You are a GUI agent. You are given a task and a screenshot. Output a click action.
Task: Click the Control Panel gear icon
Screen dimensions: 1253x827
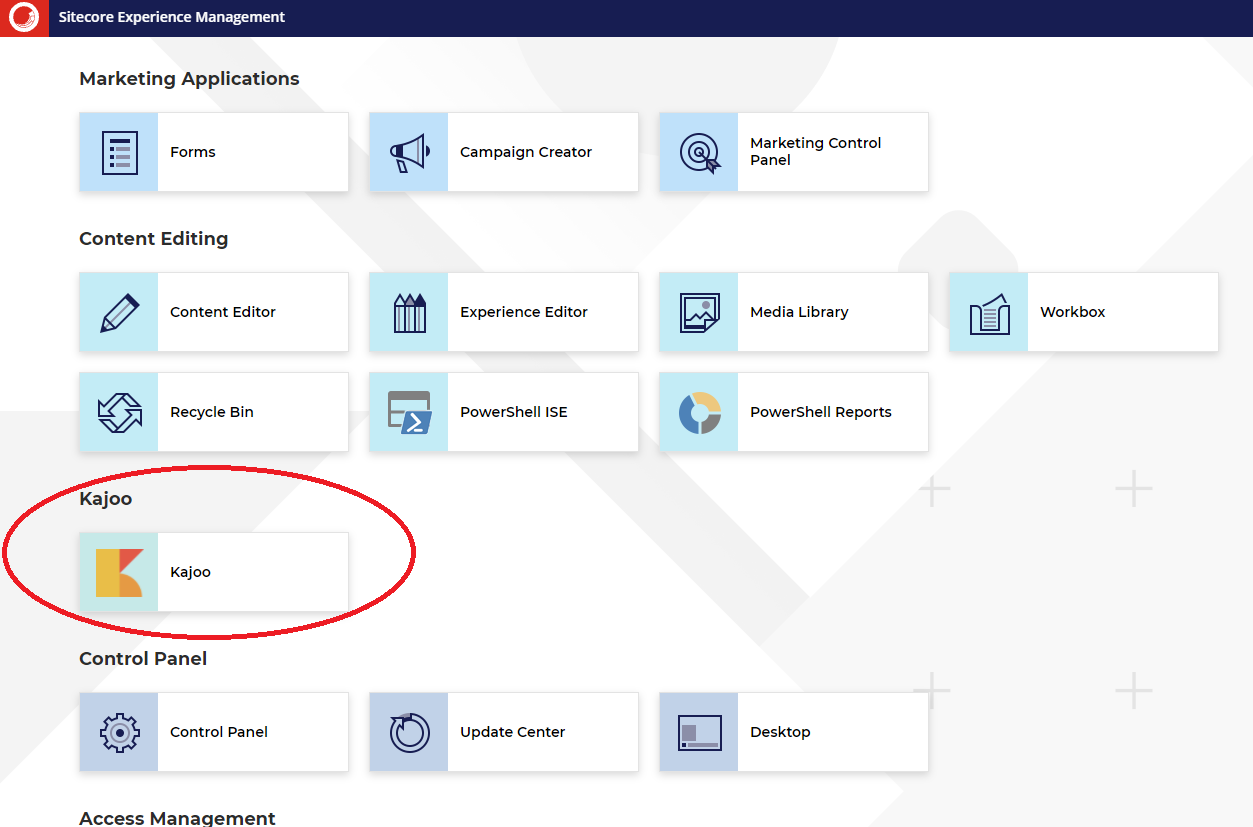point(119,732)
